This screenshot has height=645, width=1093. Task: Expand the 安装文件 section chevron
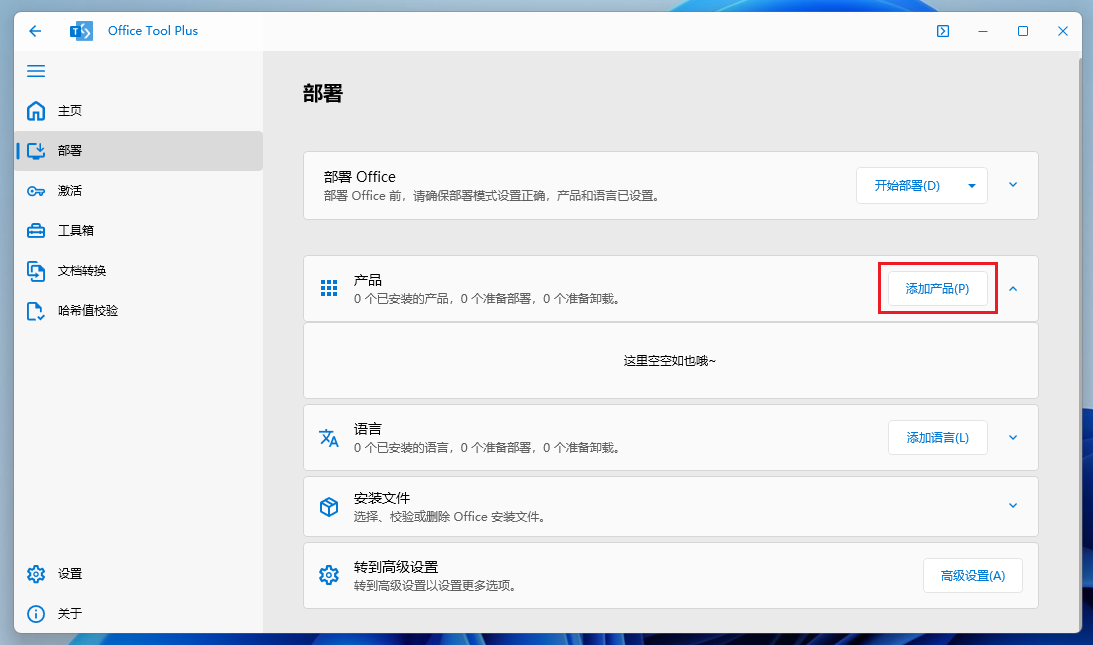tap(1013, 506)
